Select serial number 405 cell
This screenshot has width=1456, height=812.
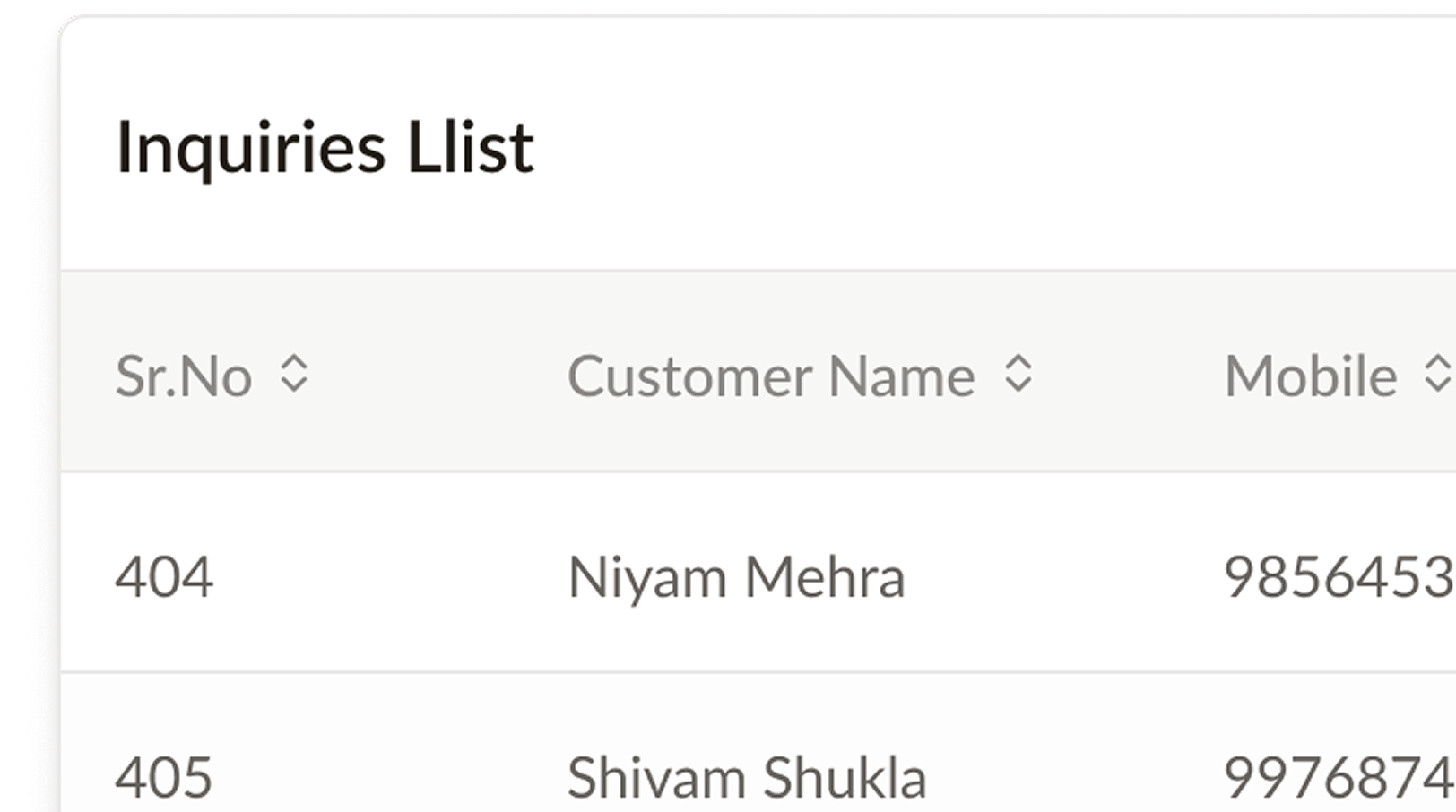(x=164, y=776)
